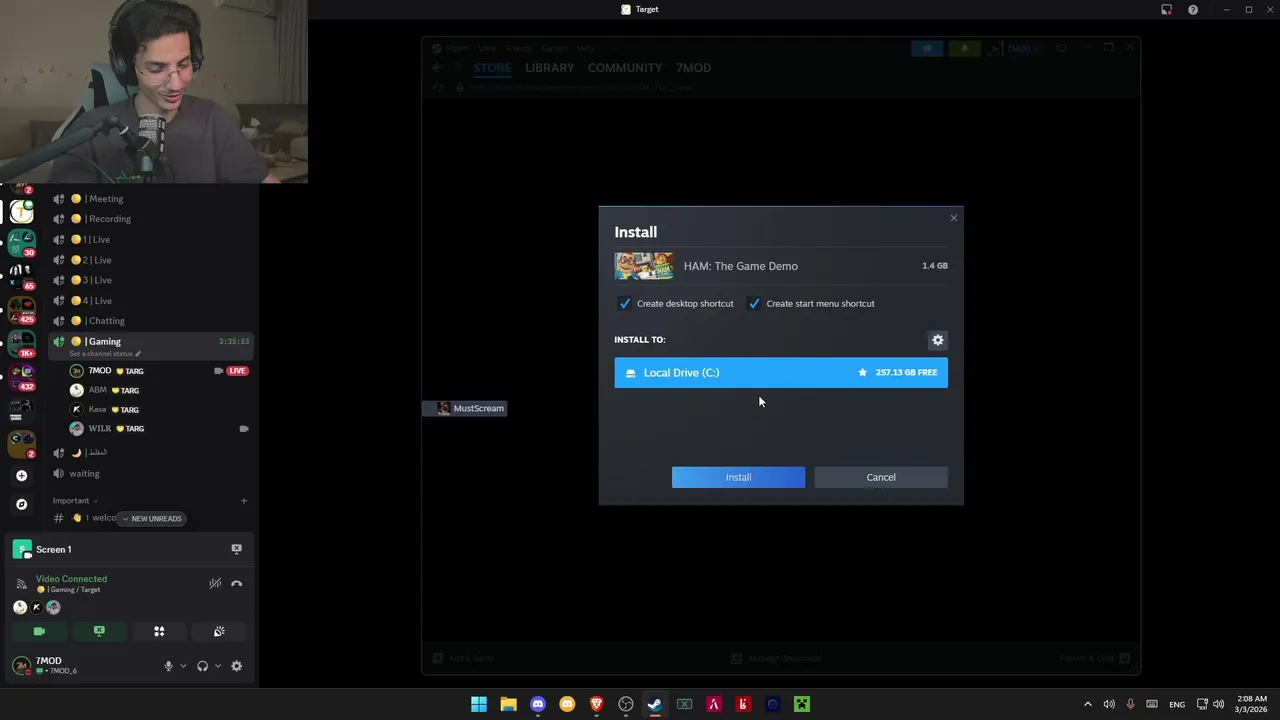The image size is (1280, 720).
Task: Join the Meeting voice channel
Action: pos(152,199)
